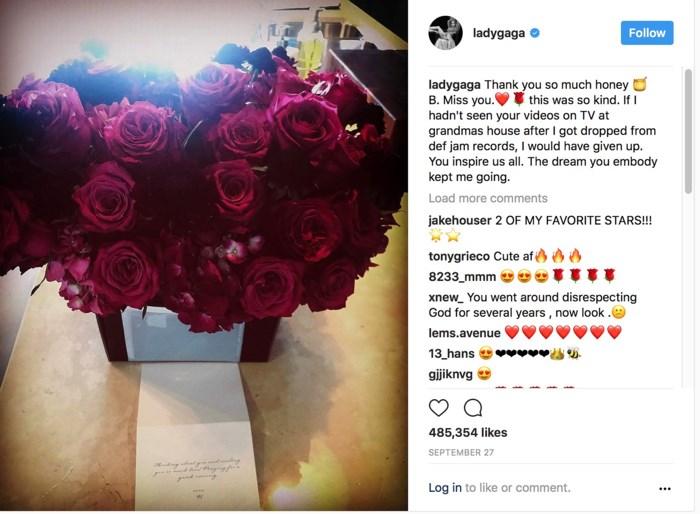700x514 pixels.
Task: Click the 485,354 likes count
Action: (468, 432)
